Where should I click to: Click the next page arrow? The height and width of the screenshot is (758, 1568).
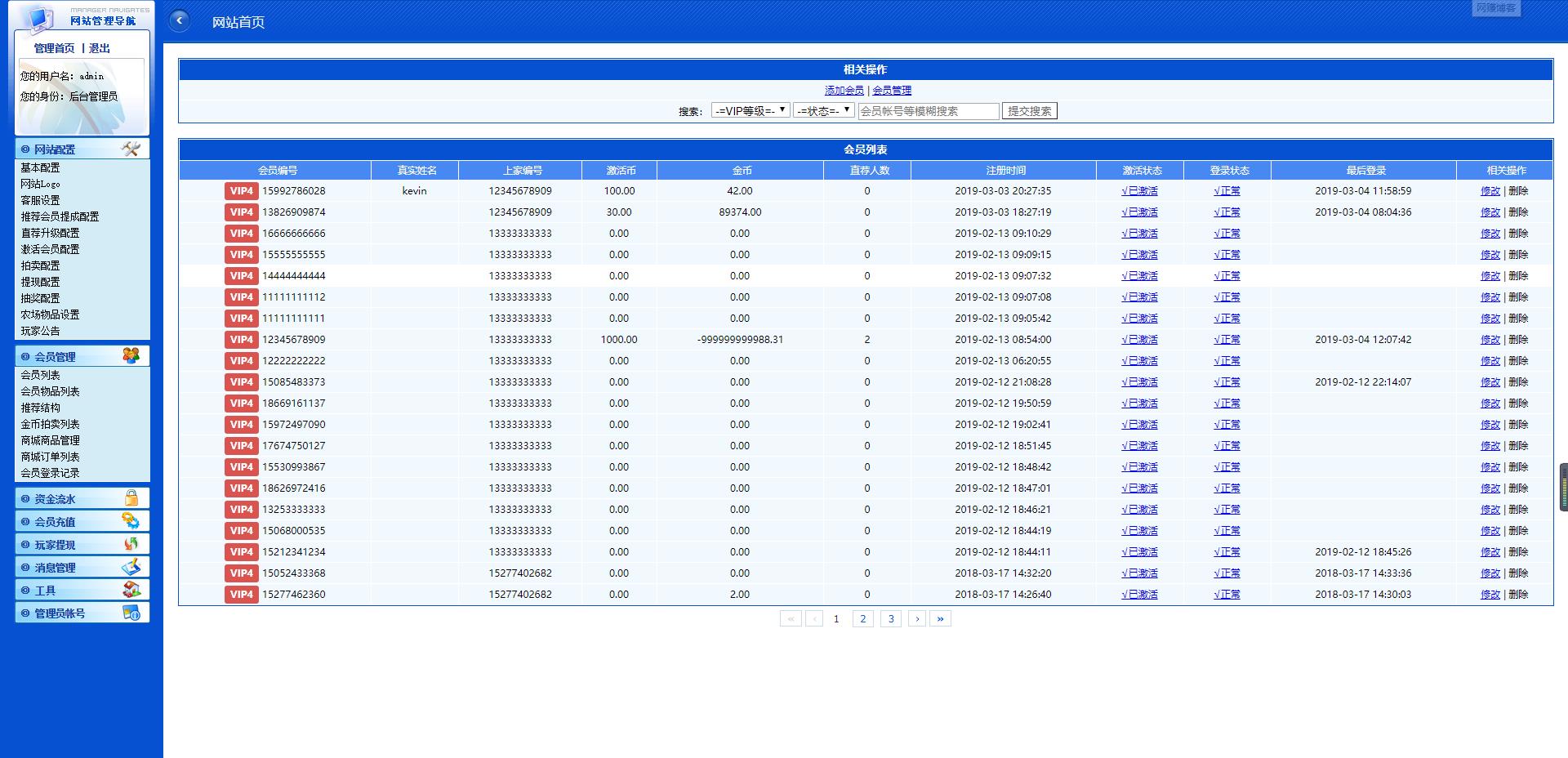pos(917,618)
